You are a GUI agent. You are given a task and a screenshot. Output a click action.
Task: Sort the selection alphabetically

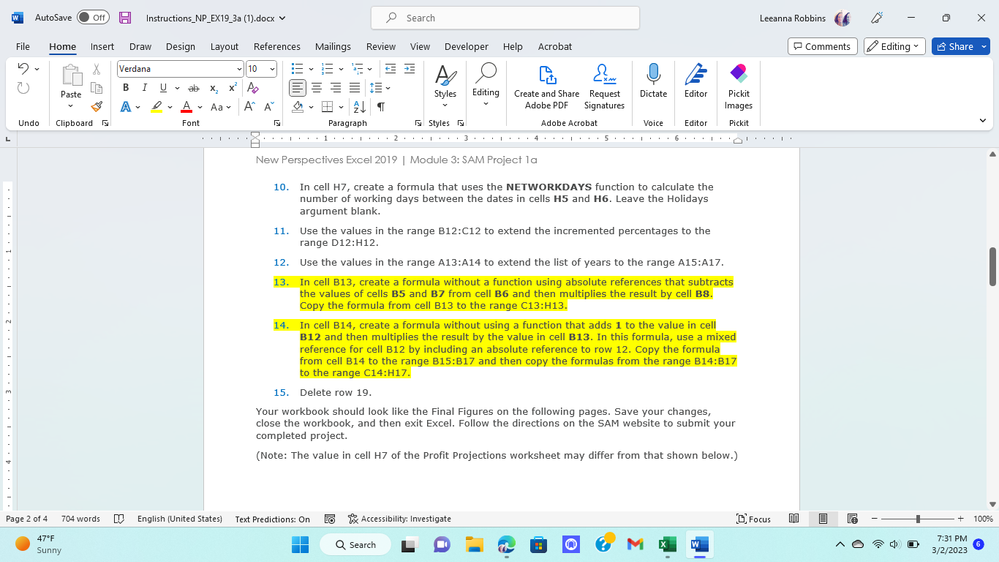pyautogui.click(x=359, y=106)
